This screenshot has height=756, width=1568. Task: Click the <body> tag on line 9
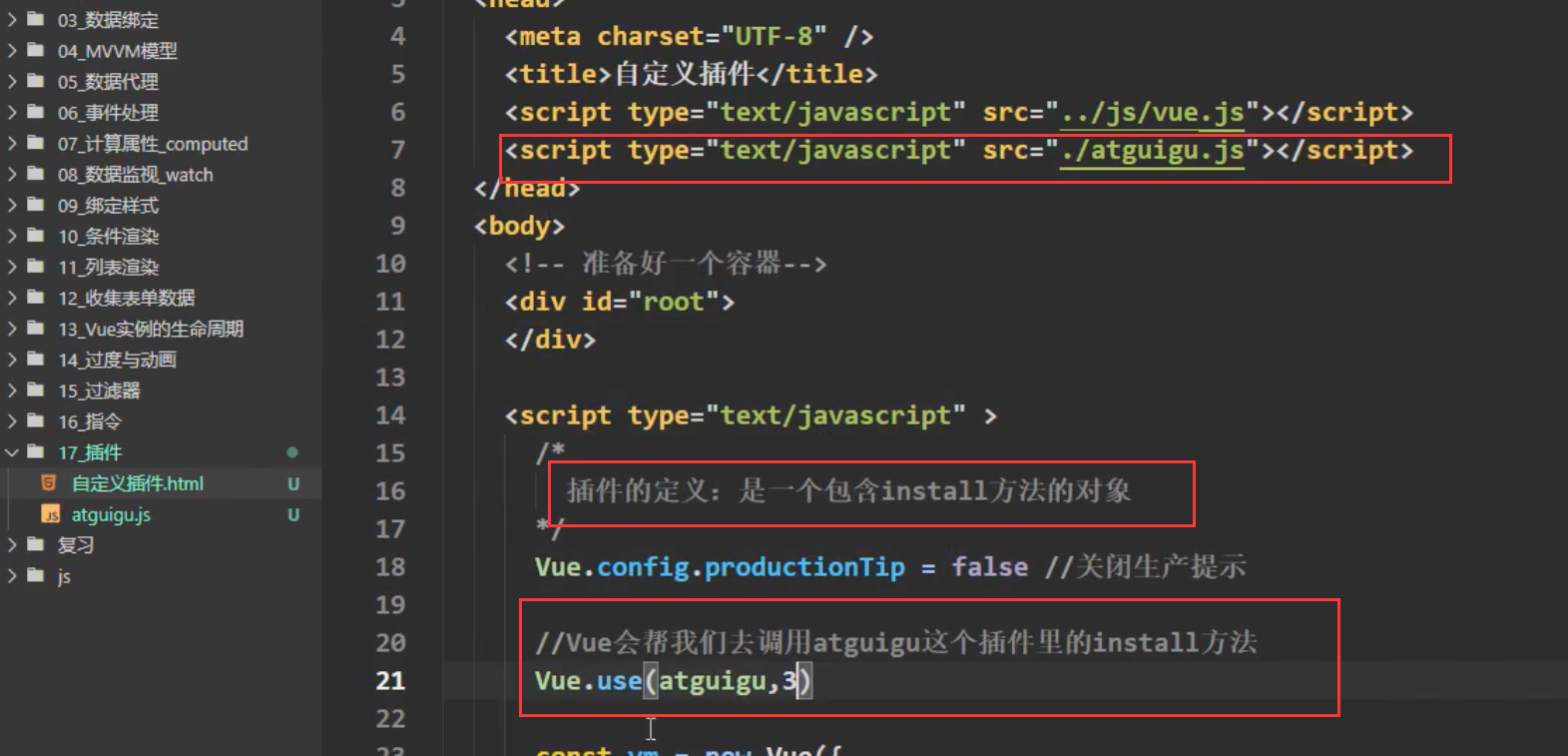point(520,226)
